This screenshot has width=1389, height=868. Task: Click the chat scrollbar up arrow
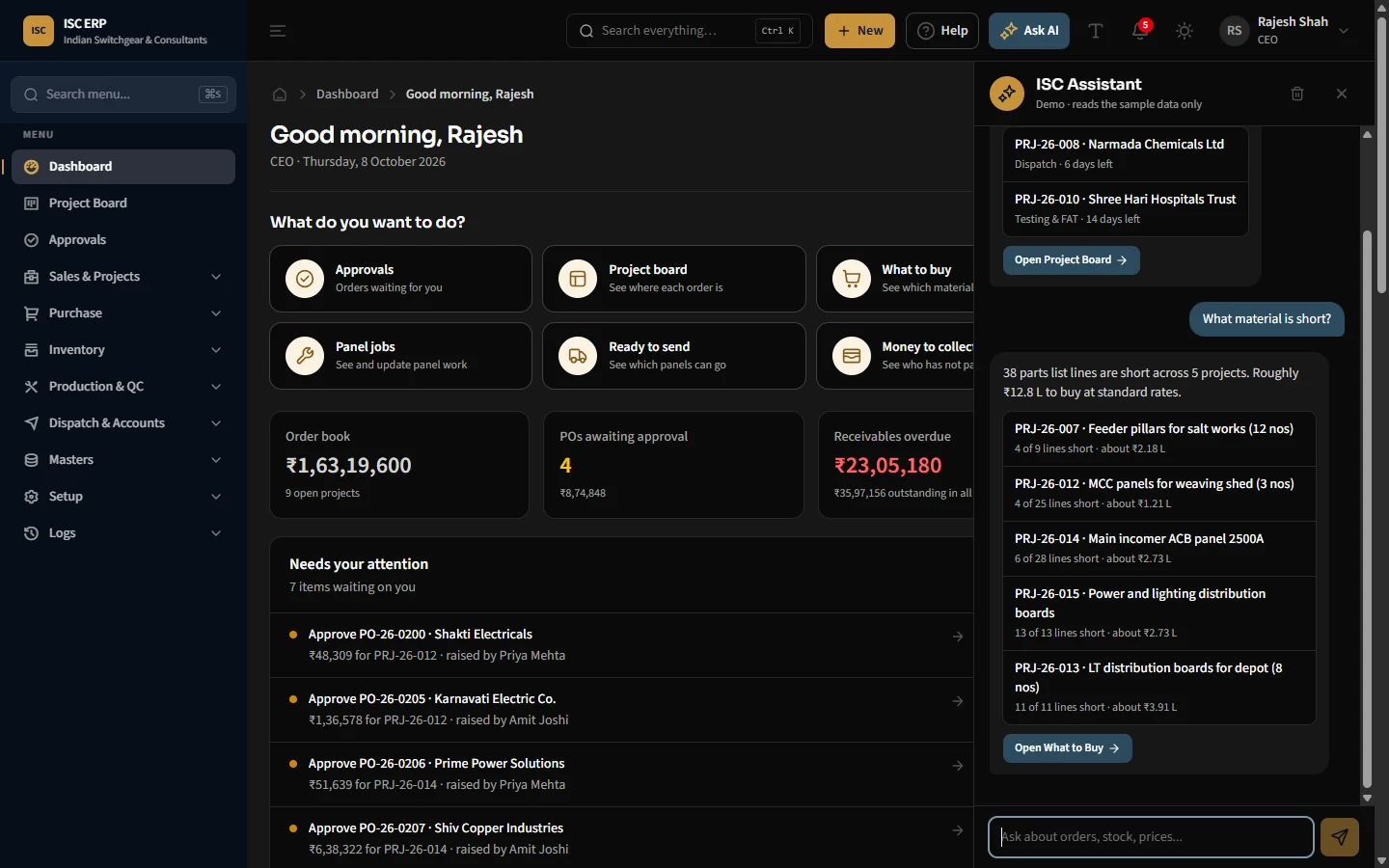1367,134
